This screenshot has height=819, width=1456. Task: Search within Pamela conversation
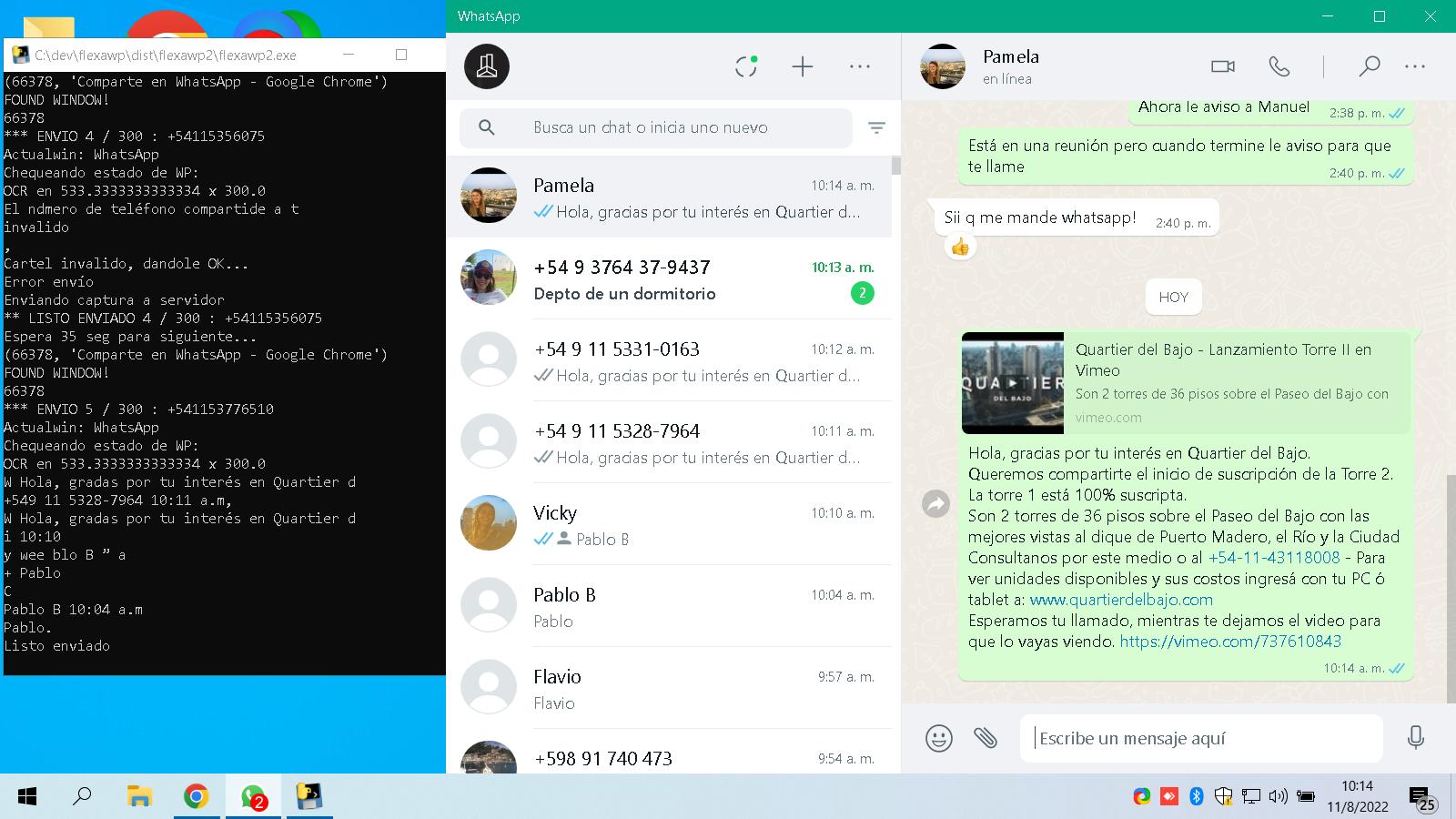(x=1369, y=66)
